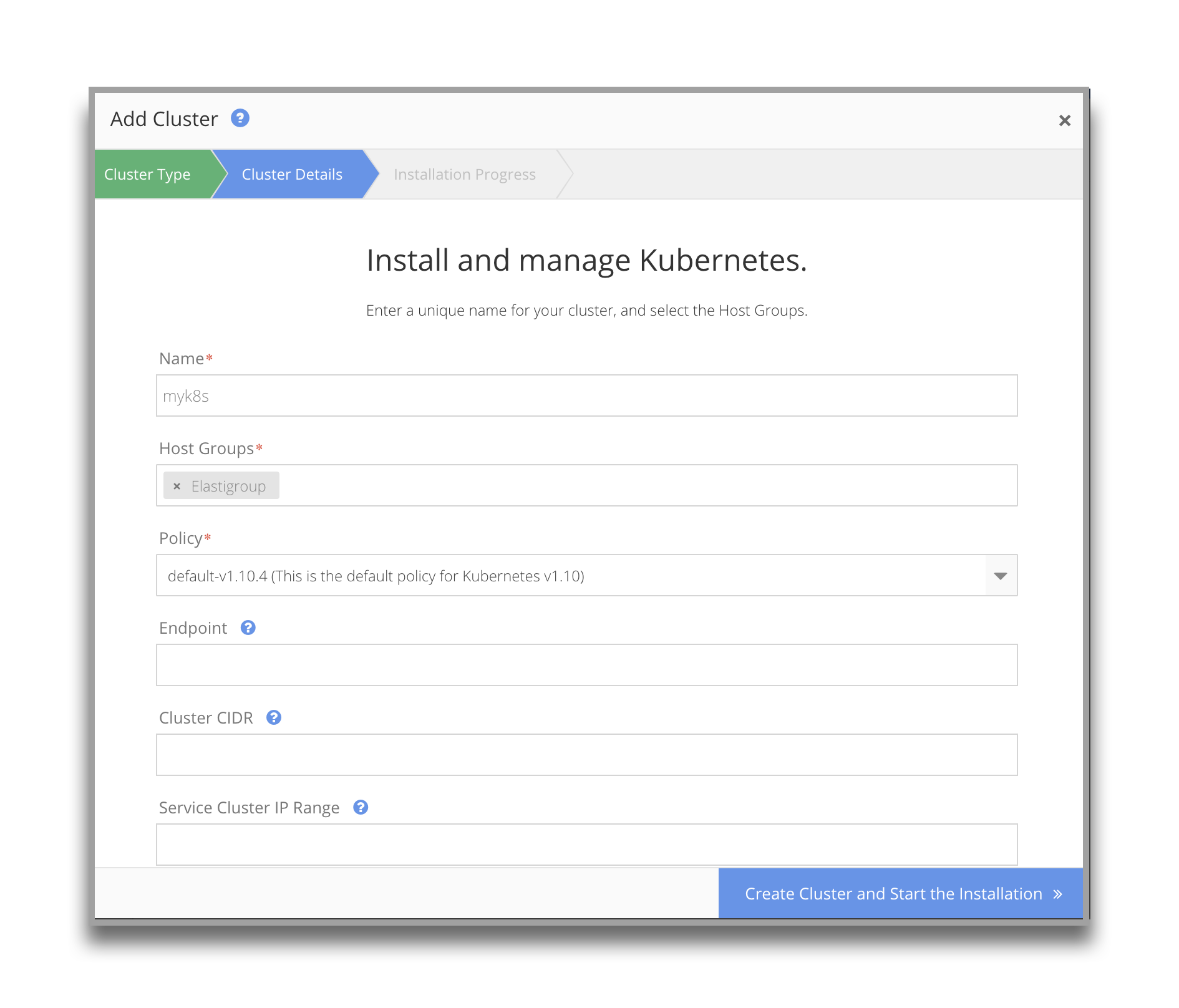
Task: Click the Add Cluster dialog title
Action: pos(164,119)
